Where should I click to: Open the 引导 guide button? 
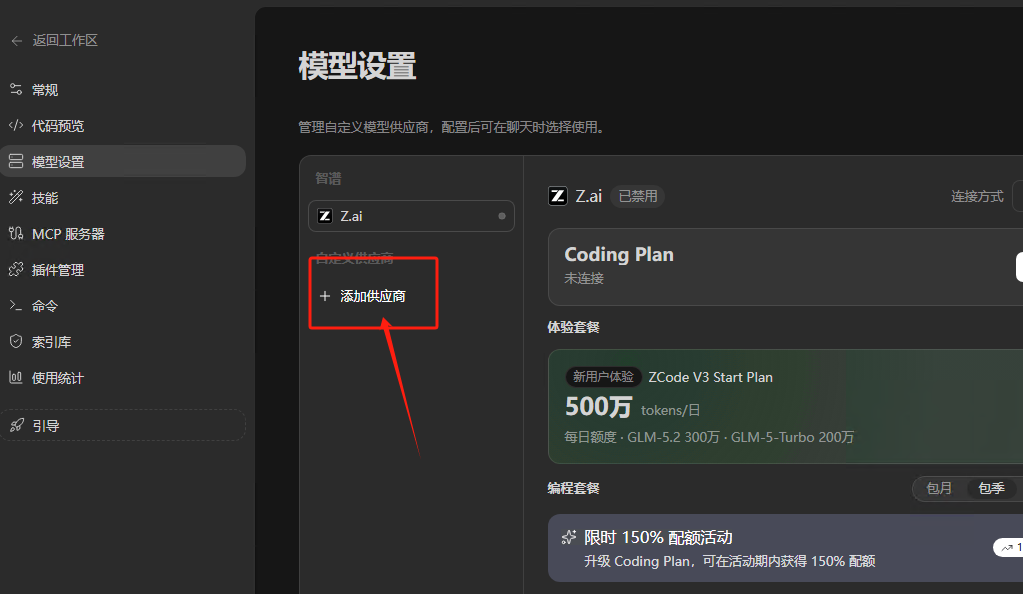(123, 425)
